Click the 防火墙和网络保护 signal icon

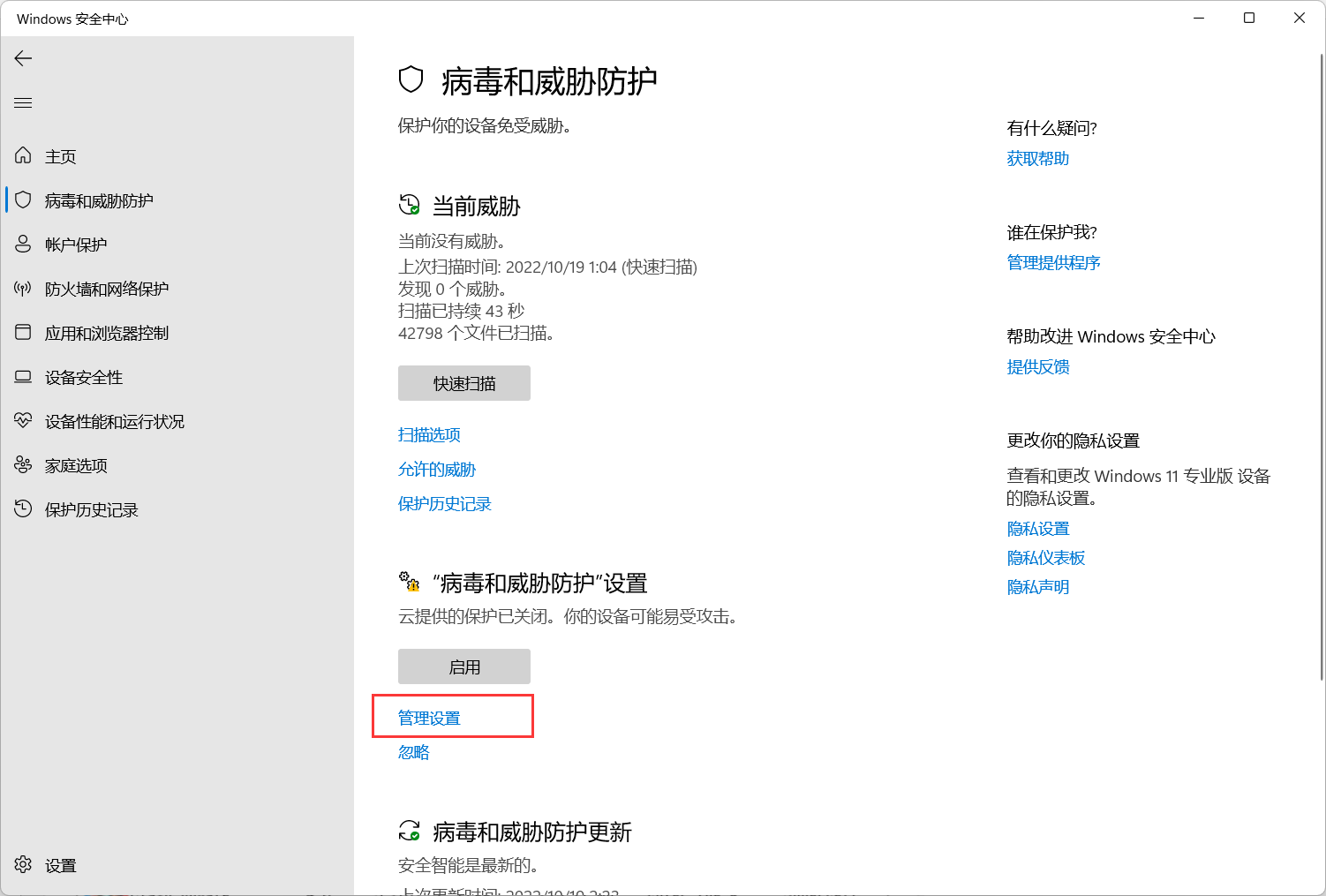click(24, 289)
